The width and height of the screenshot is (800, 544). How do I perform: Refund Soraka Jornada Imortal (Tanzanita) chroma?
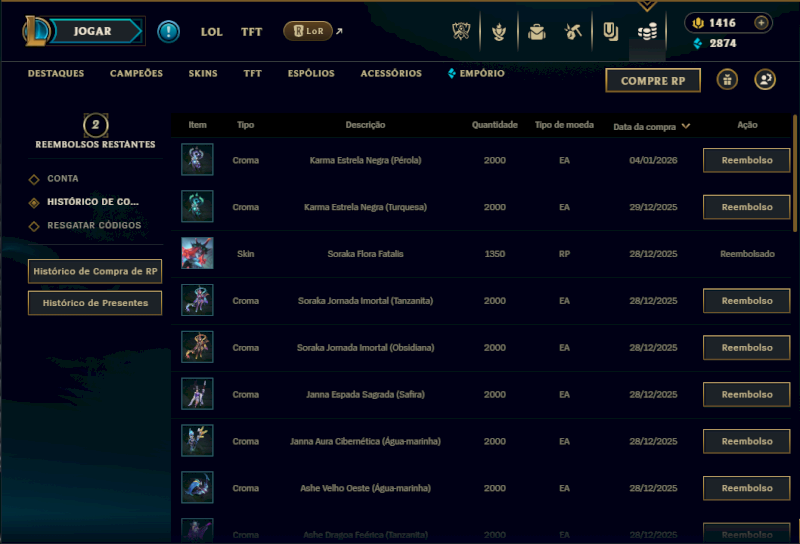746,301
